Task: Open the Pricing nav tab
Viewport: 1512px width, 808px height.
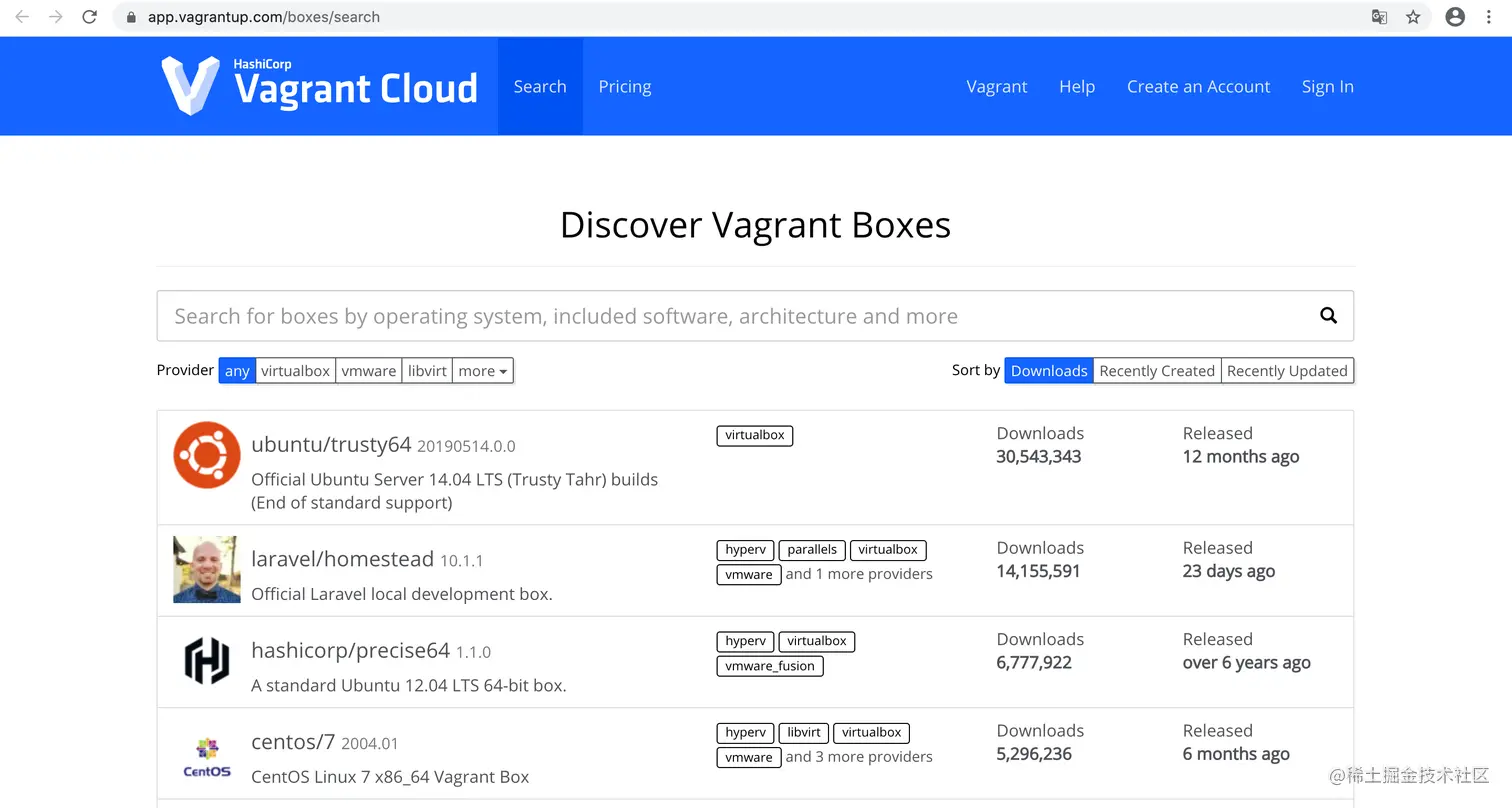Action: (x=625, y=87)
